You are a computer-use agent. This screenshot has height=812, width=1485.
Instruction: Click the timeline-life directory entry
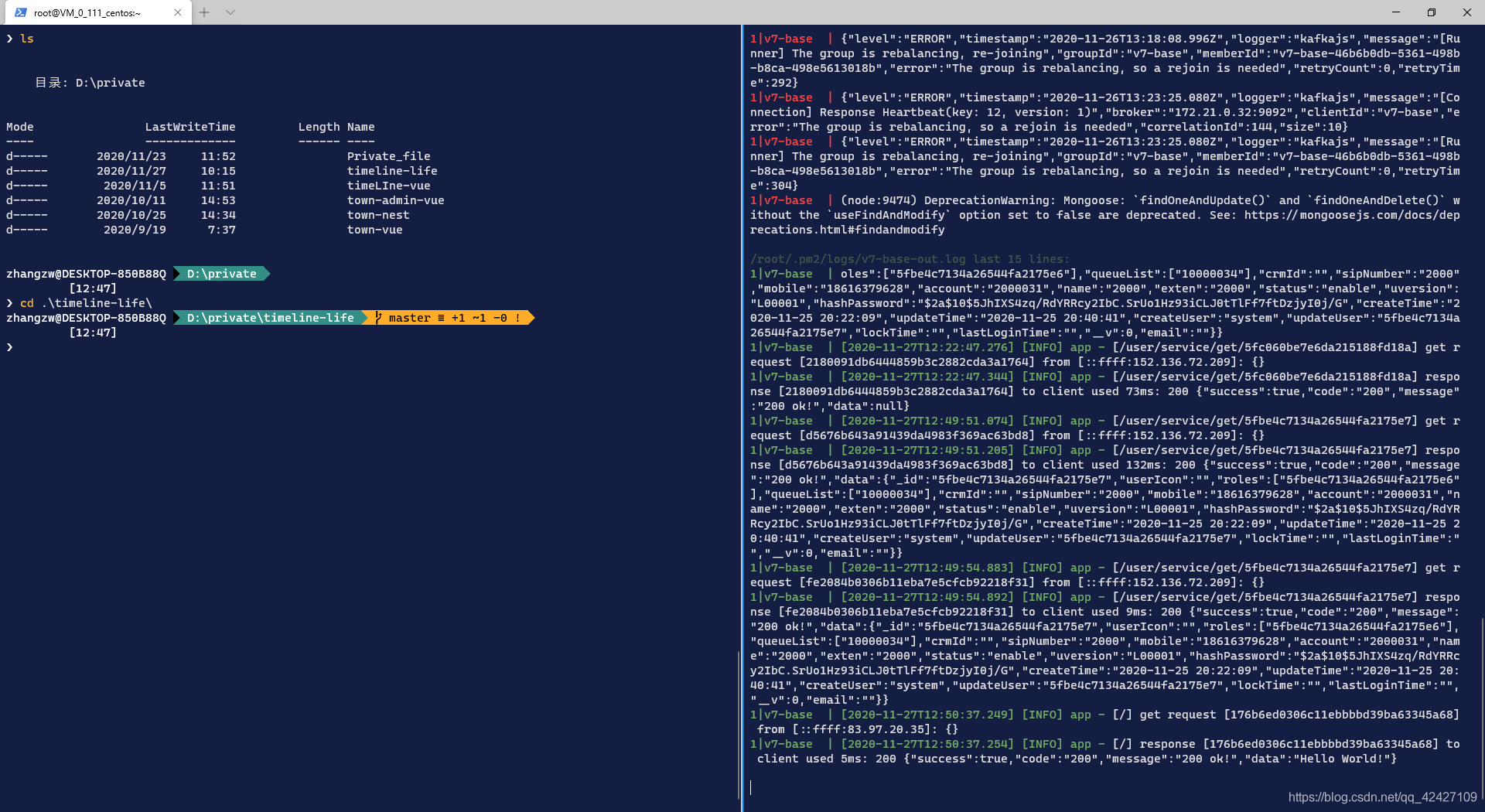(392, 171)
